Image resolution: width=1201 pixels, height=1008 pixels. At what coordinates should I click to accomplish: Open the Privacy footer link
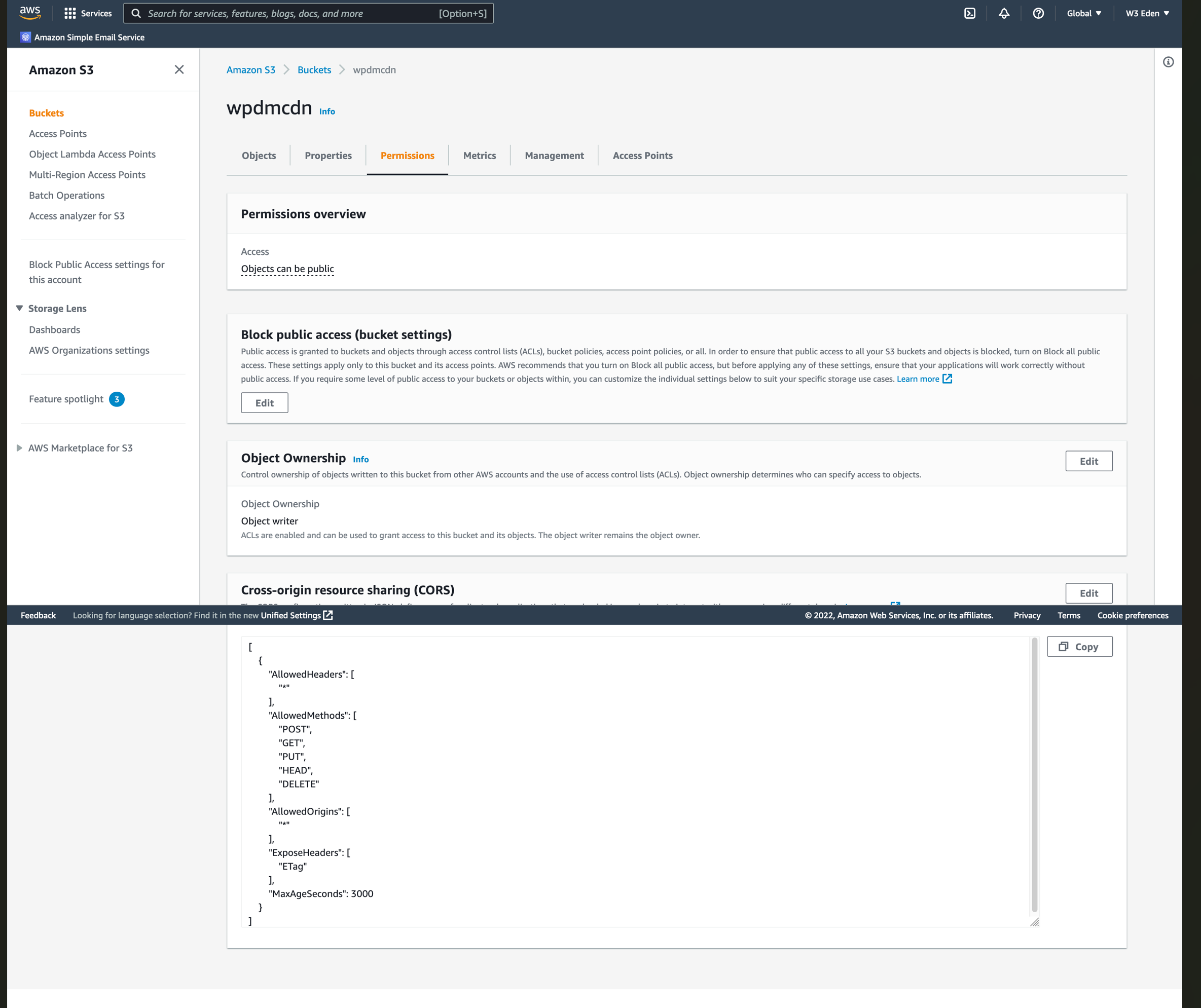(1027, 615)
